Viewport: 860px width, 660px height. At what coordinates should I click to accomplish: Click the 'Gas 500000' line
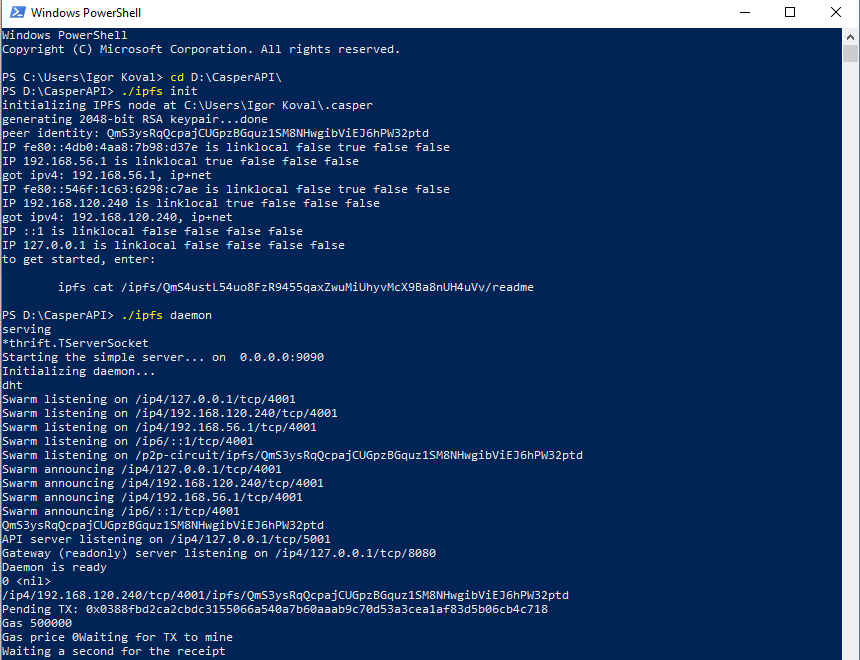pos(37,623)
